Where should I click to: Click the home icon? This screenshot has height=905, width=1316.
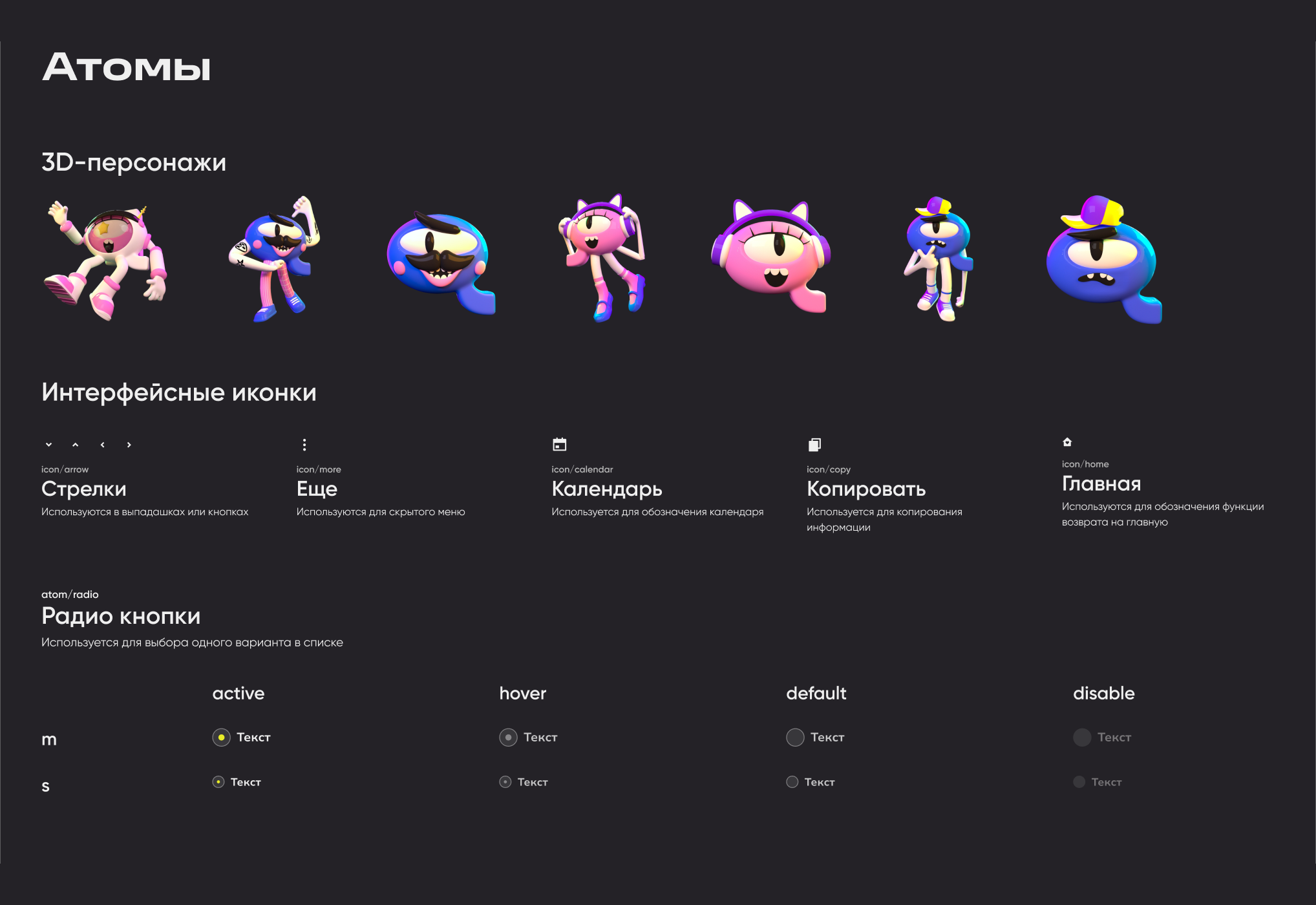point(1067,442)
